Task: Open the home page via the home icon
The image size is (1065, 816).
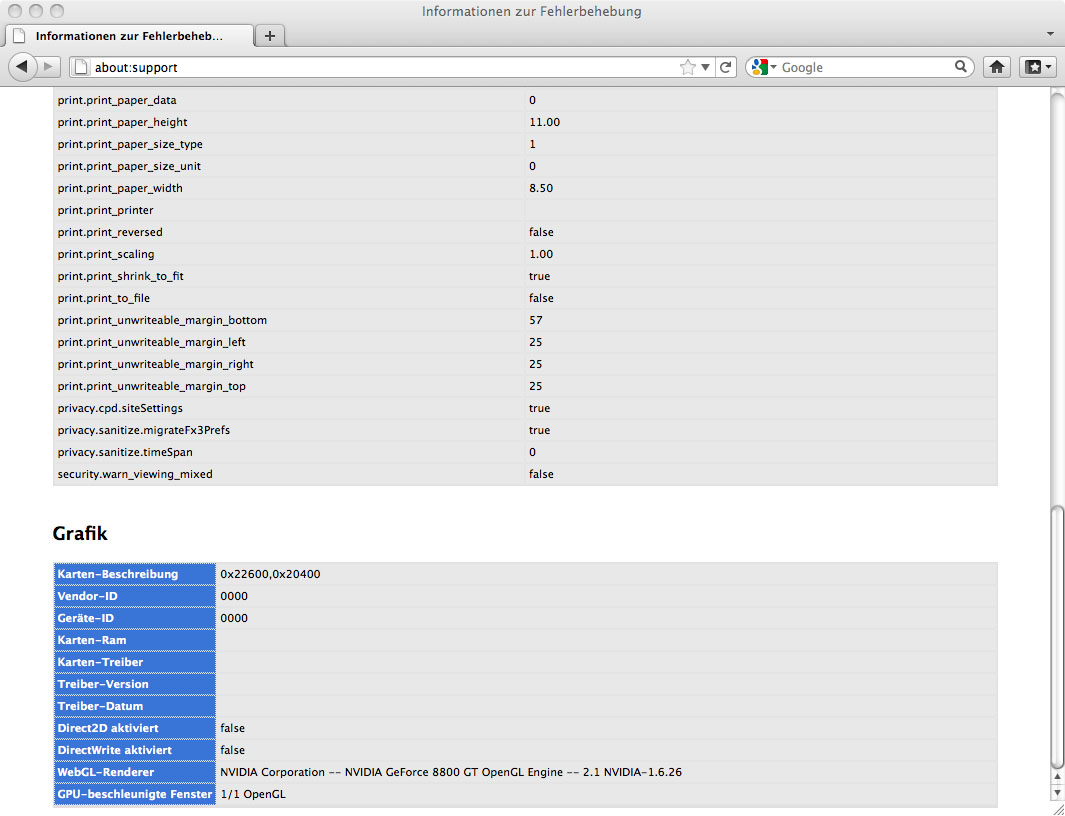Action: point(996,66)
